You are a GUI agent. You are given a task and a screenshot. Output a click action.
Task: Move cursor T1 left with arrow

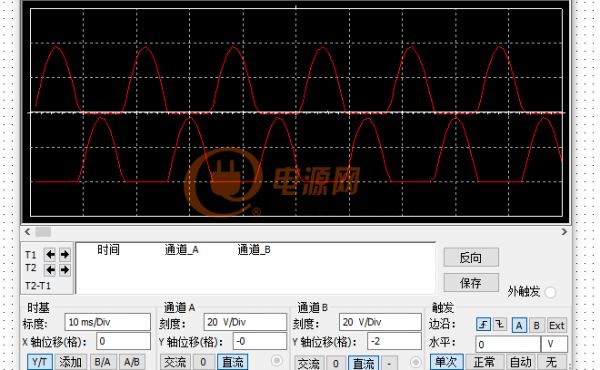tap(50, 254)
